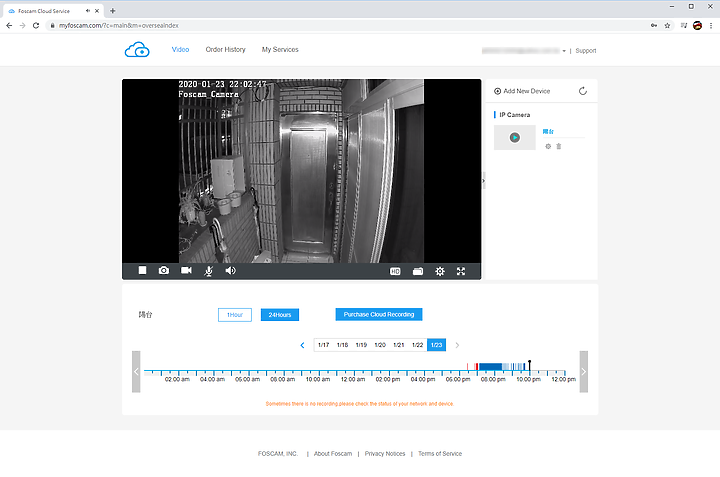Close the Foscam Cloud Service tab
Screen dimensions: 720x477
(97, 11)
